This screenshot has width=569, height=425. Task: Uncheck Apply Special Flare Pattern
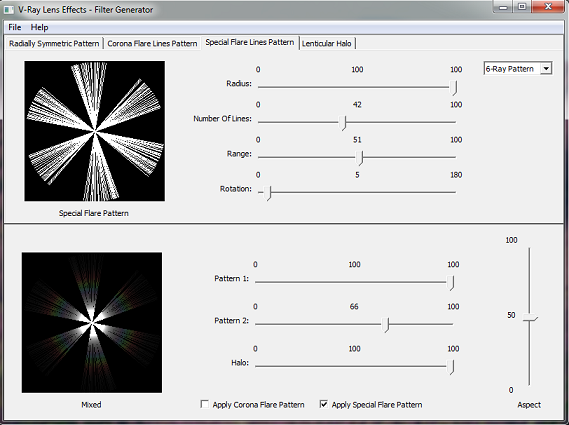coord(324,404)
